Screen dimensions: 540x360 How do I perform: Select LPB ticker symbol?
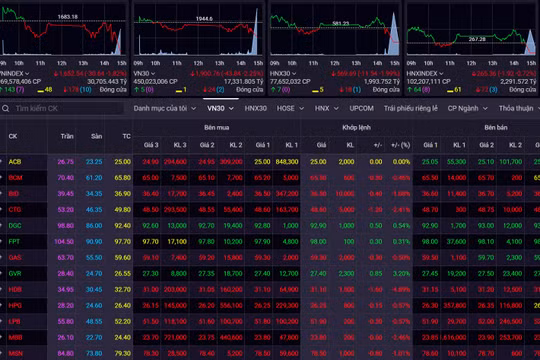tap(14, 321)
